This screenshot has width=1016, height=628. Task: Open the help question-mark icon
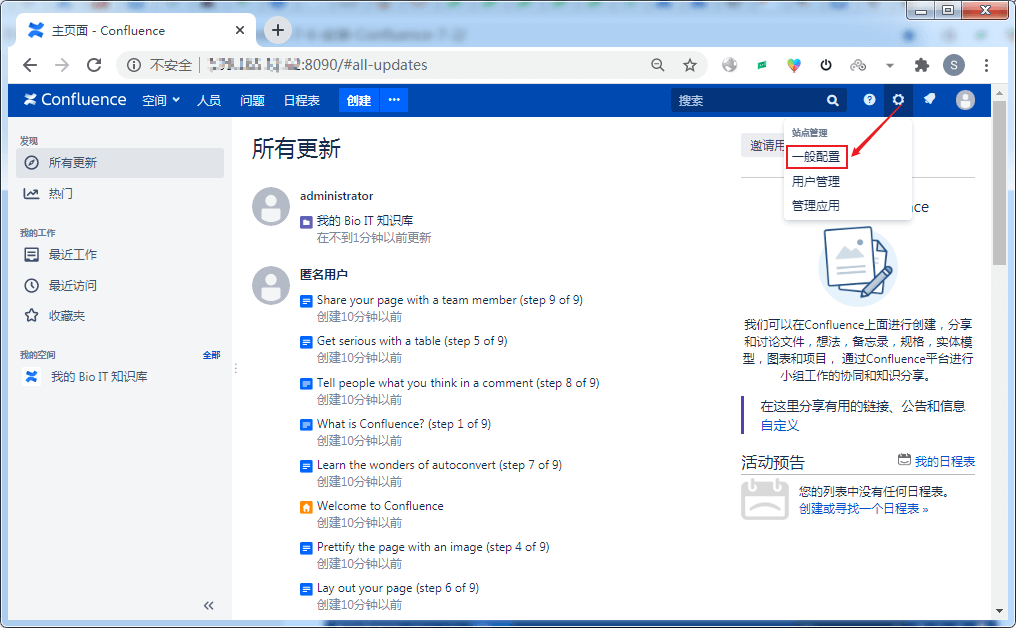pyautogui.click(x=869, y=100)
